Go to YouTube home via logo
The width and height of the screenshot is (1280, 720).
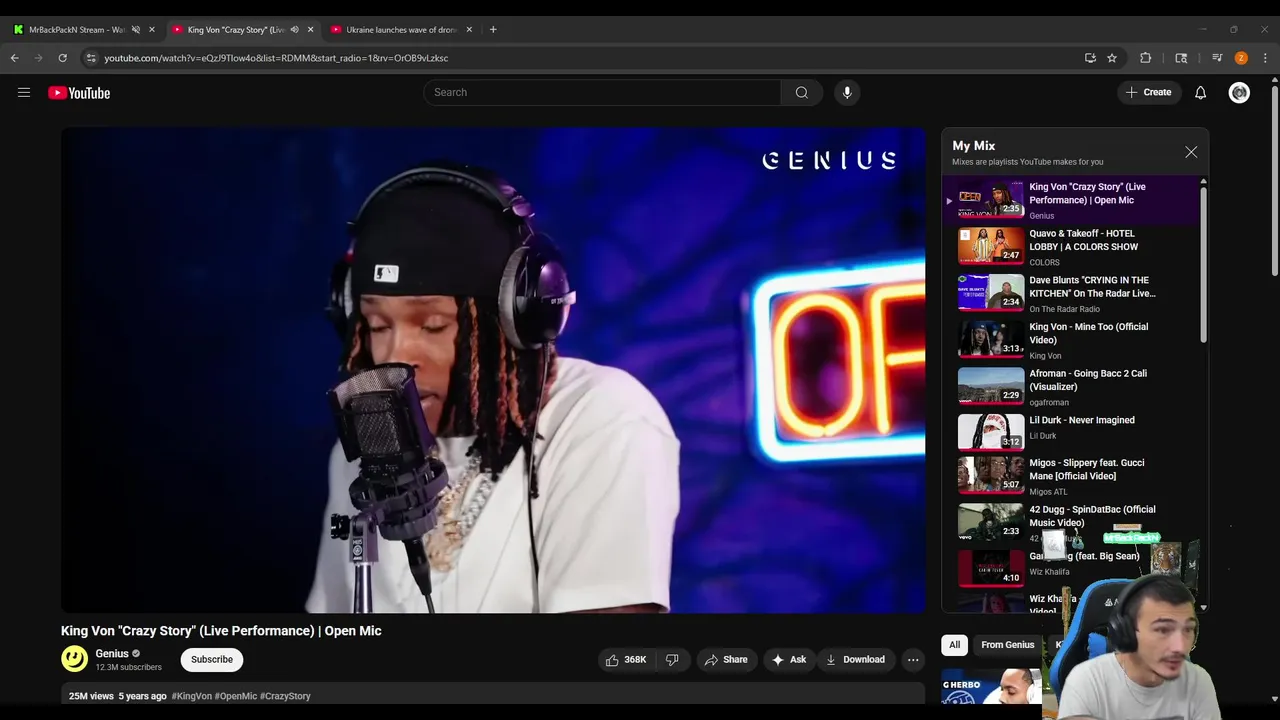(79, 93)
